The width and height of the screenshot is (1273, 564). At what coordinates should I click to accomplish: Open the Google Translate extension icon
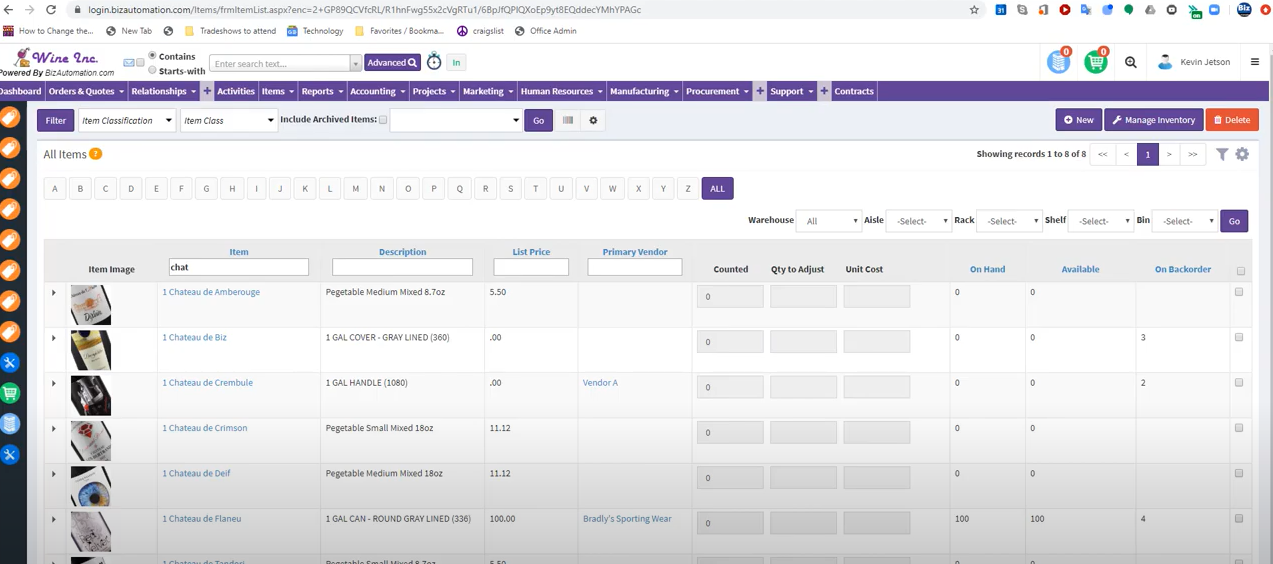1086,10
